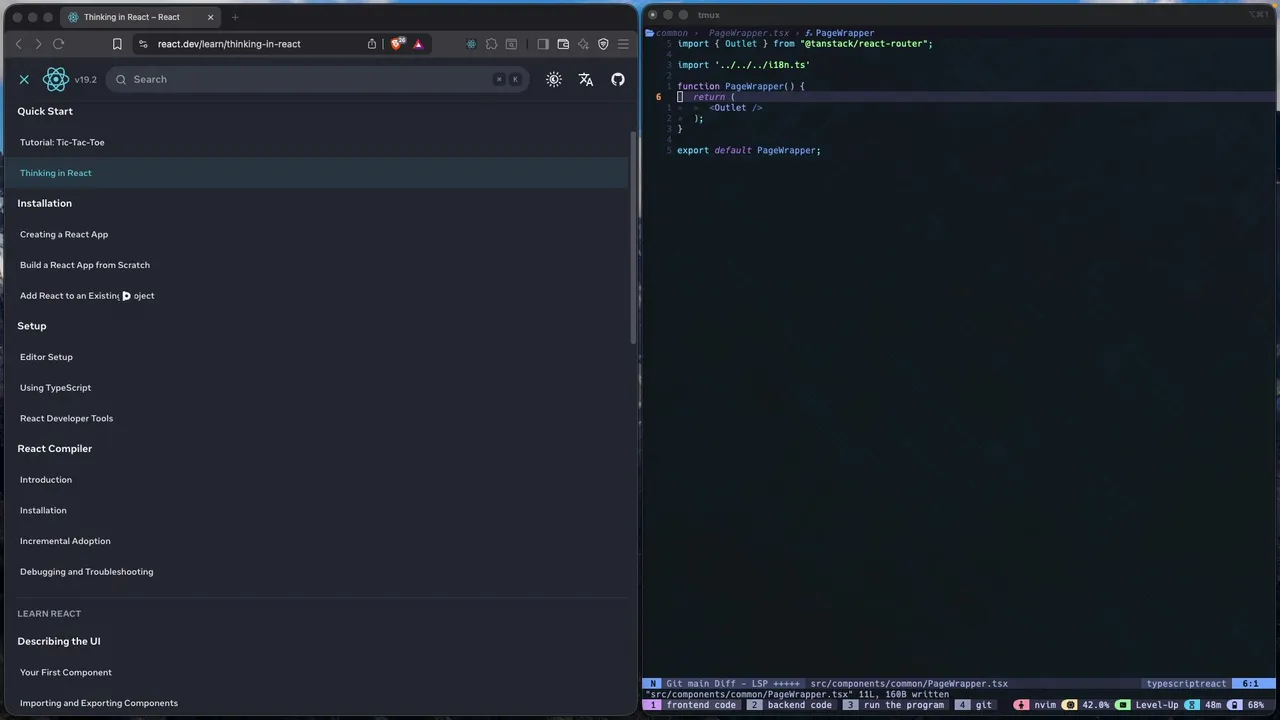
Task: Reload the page in browser
Action: point(58,44)
